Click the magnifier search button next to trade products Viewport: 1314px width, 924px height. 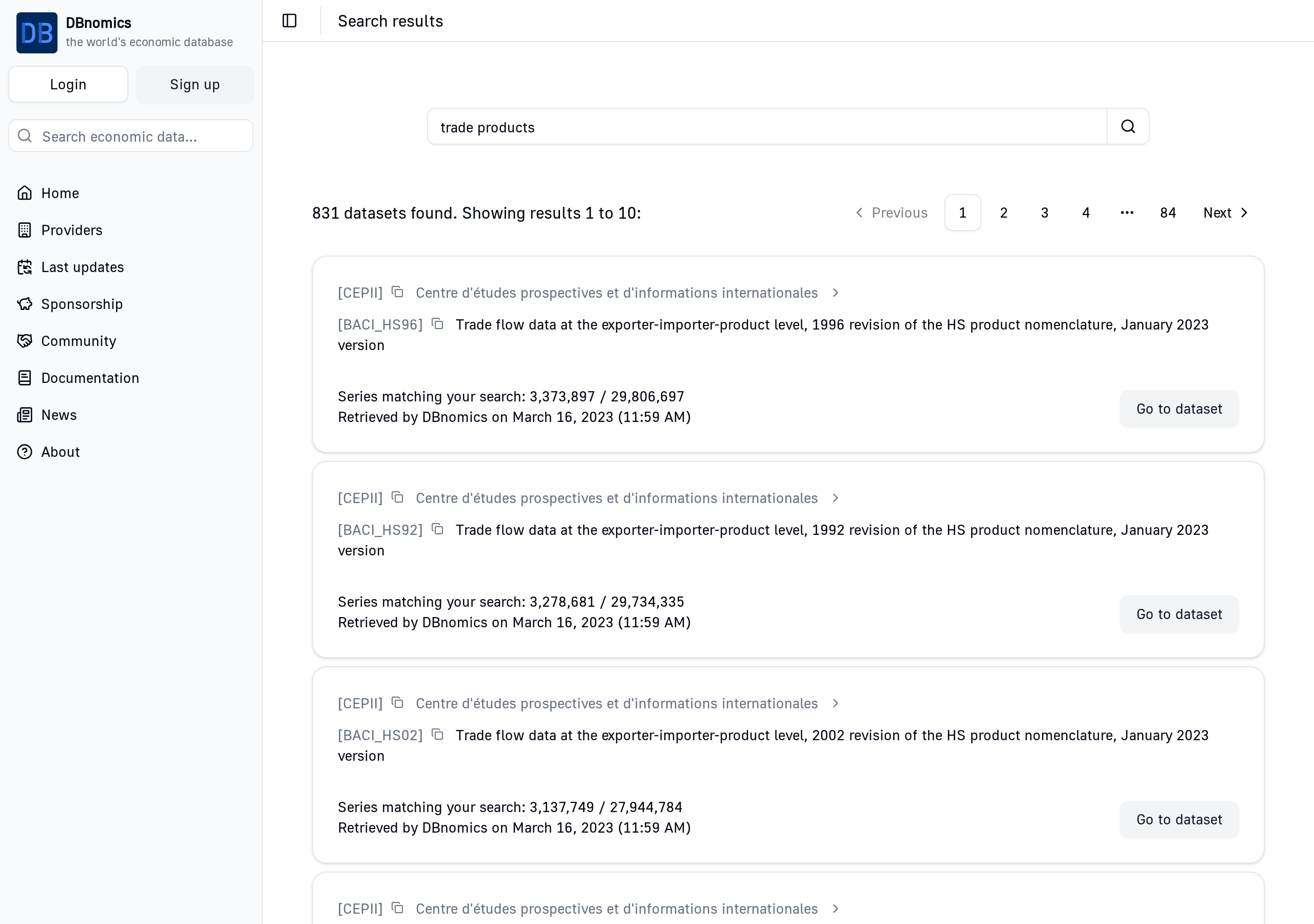click(x=1128, y=126)
